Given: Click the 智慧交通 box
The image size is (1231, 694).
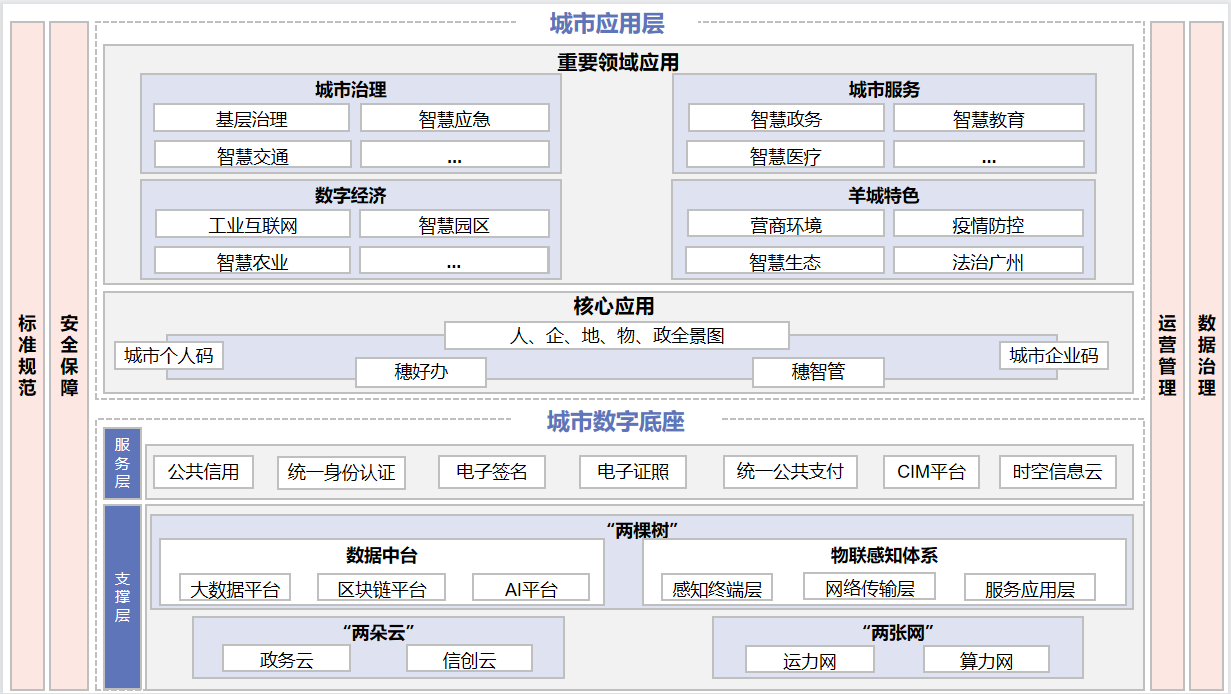Looking at the screenshot, I should (252, 155).
